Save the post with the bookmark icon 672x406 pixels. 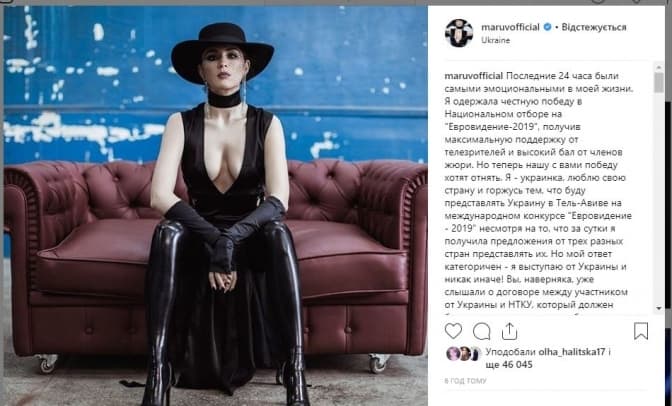pyautogui.click(x=641, y=331)
